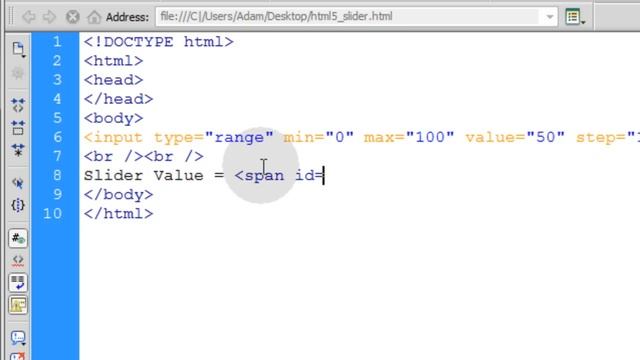Open the view options list icon
The image size is (640, 360).
click(575, 17)
